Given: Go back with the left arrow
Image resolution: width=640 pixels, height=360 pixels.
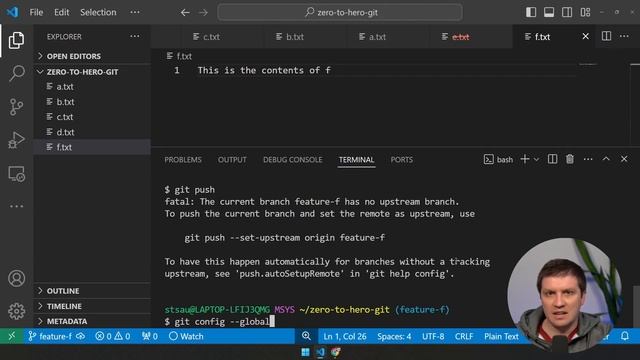Looking at the screenshot, I should 185,13.
